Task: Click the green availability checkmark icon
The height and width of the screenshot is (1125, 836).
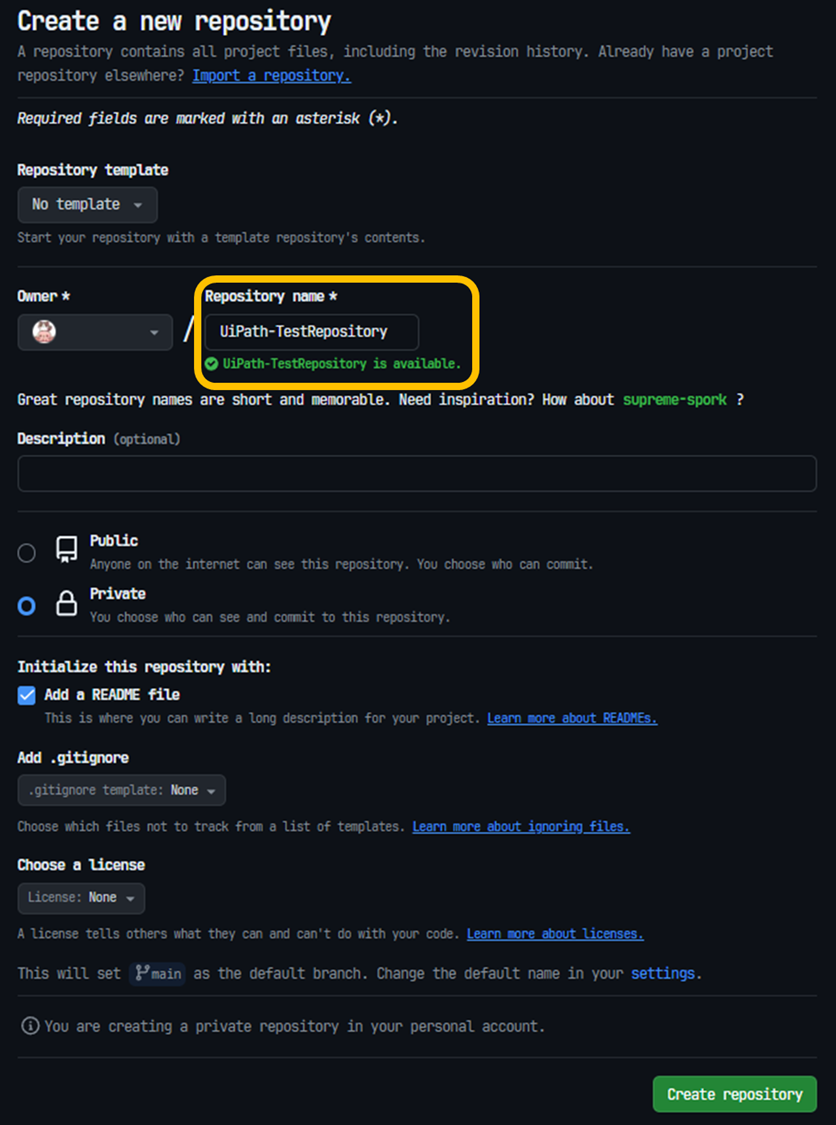Action: click(211, 364)
